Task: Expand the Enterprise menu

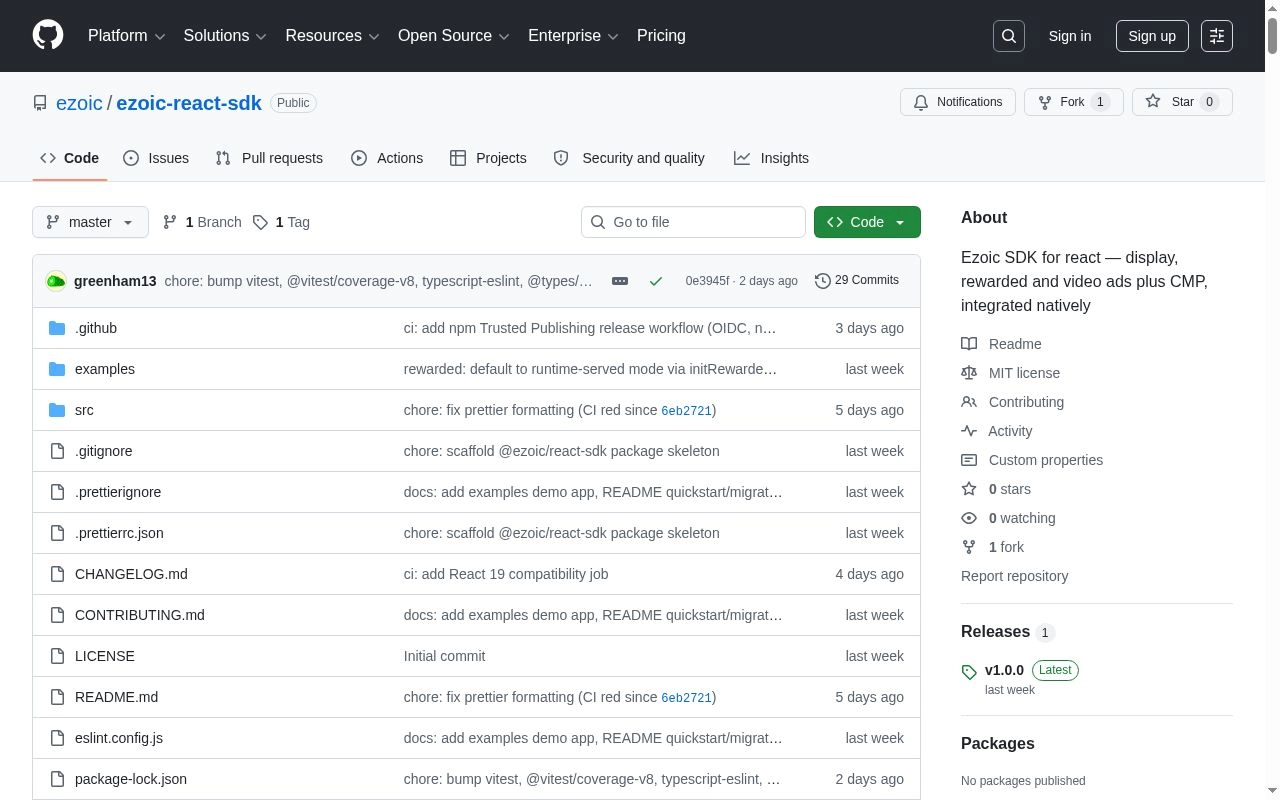Action: (x=573, y=36)
